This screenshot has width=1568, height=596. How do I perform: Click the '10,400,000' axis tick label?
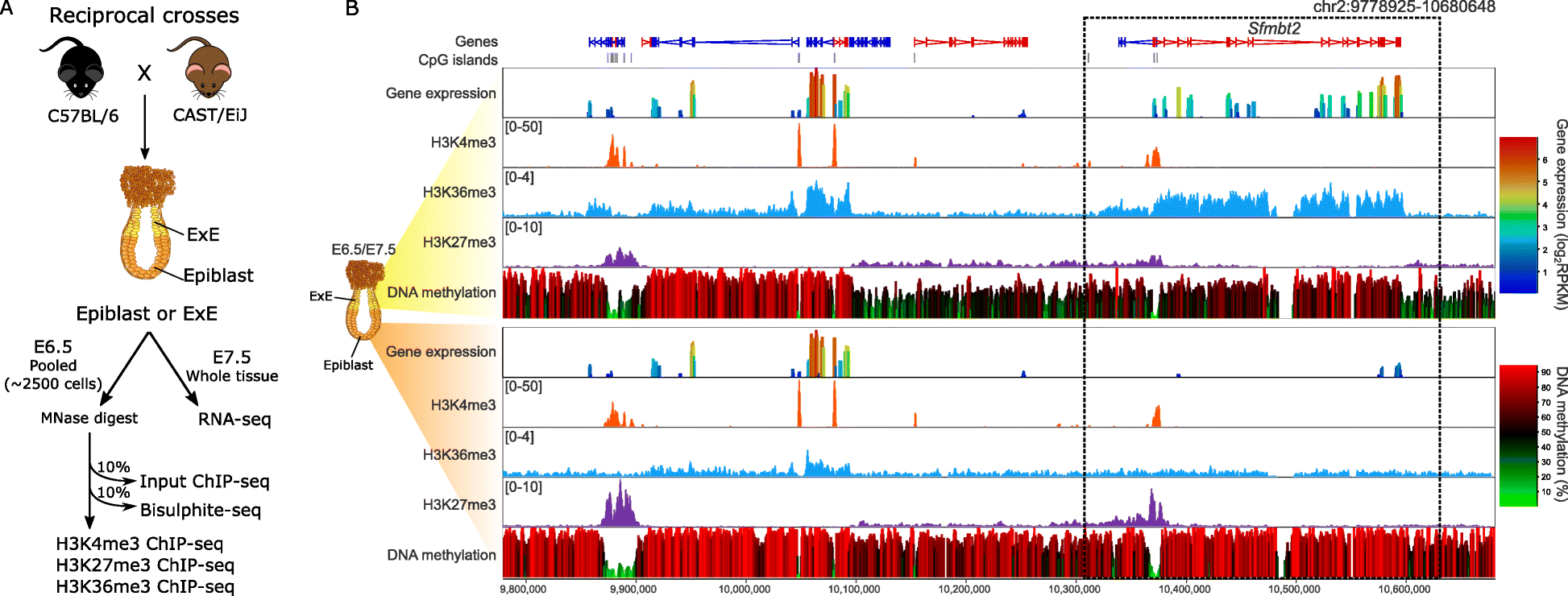point(1184,590)
